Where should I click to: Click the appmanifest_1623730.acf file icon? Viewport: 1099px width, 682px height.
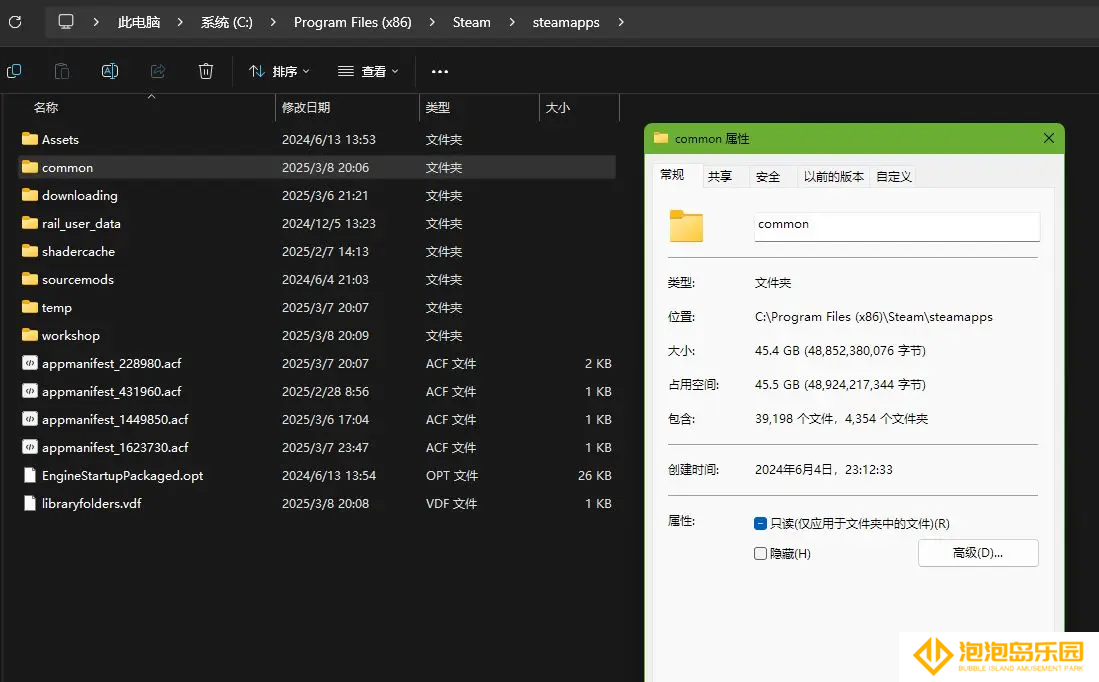[x=29, y=447]
